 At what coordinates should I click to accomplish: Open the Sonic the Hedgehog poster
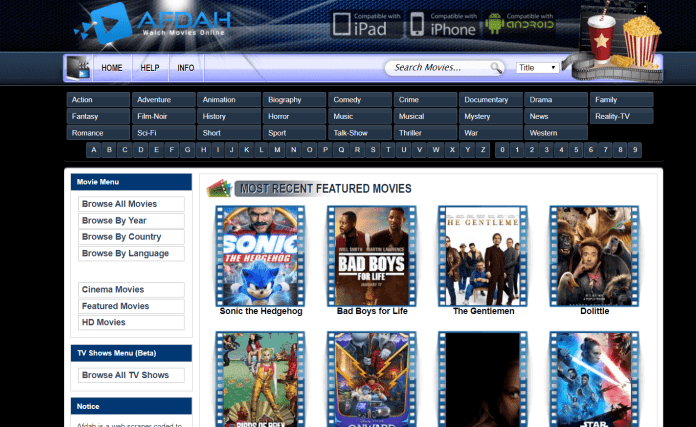(261, 256)
